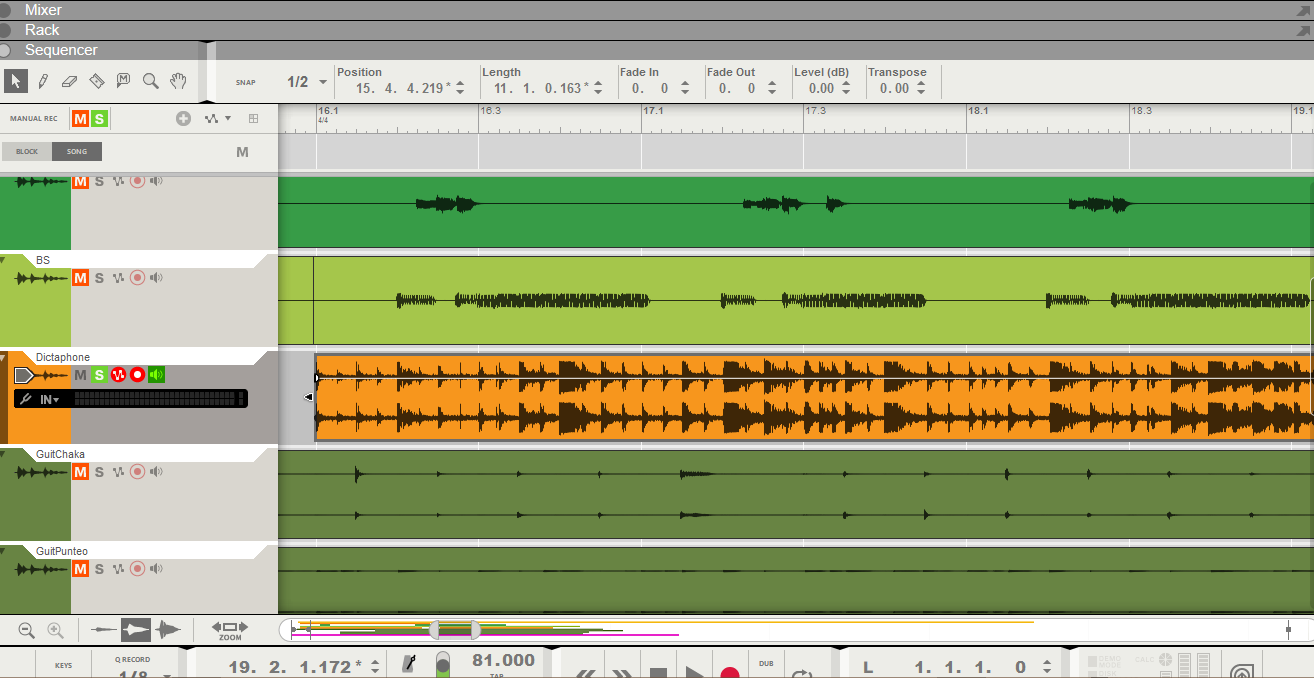Click the orange mute-all M beside MANUAL REC

tap(80, 119)
